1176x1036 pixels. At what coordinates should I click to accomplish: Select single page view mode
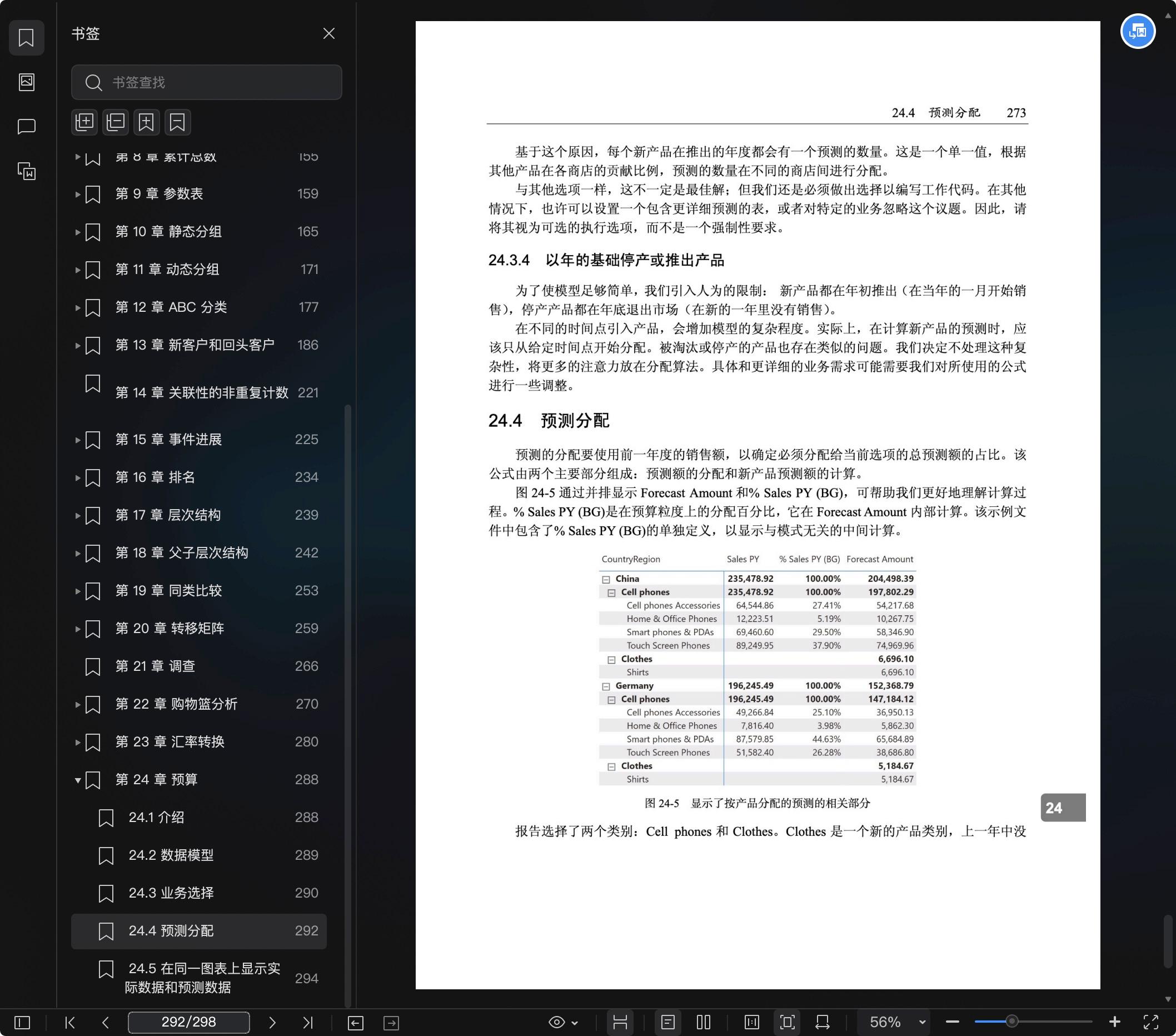coord(667,1022)
